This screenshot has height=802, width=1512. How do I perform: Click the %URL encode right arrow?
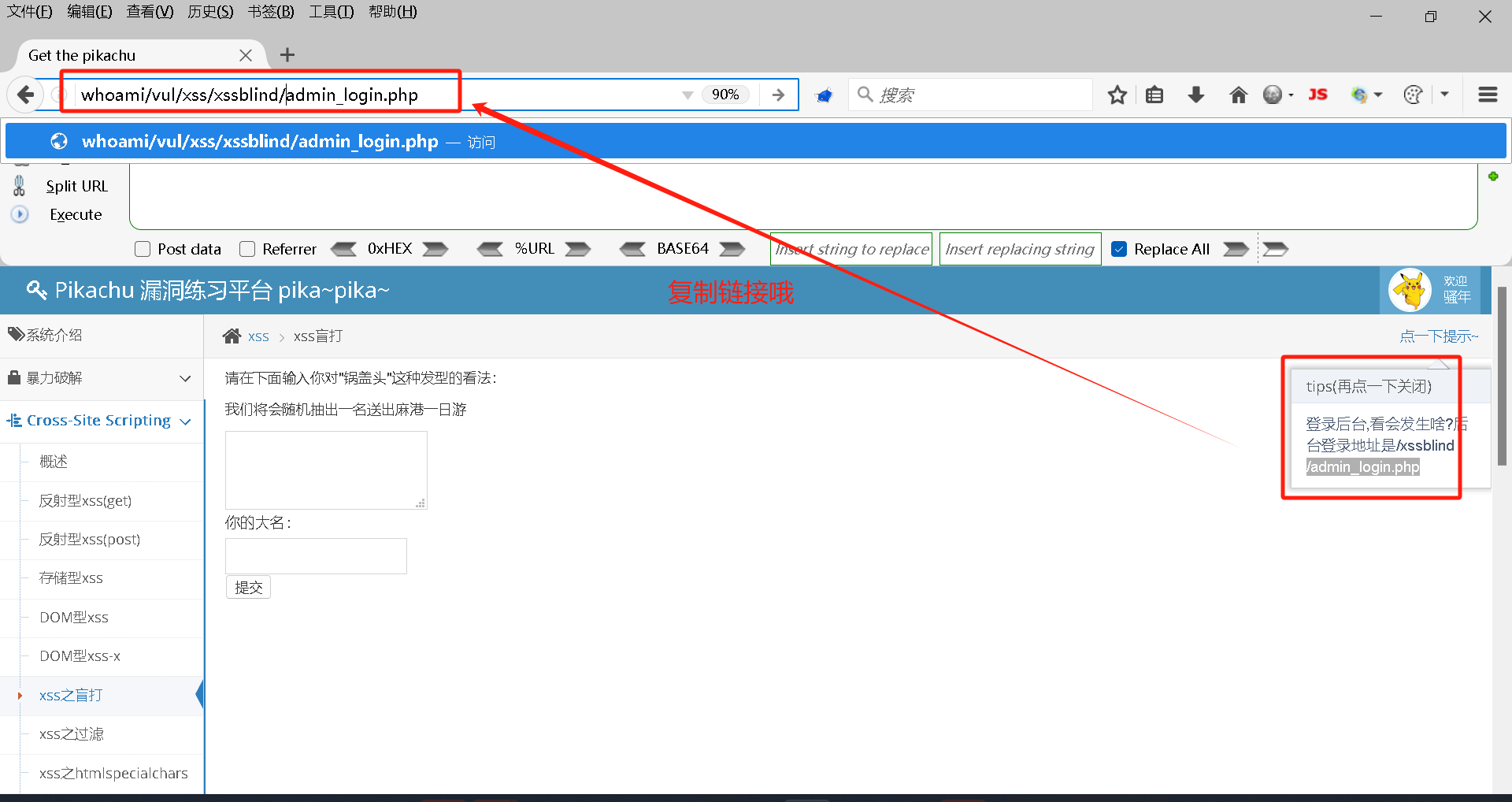[578, 249]
